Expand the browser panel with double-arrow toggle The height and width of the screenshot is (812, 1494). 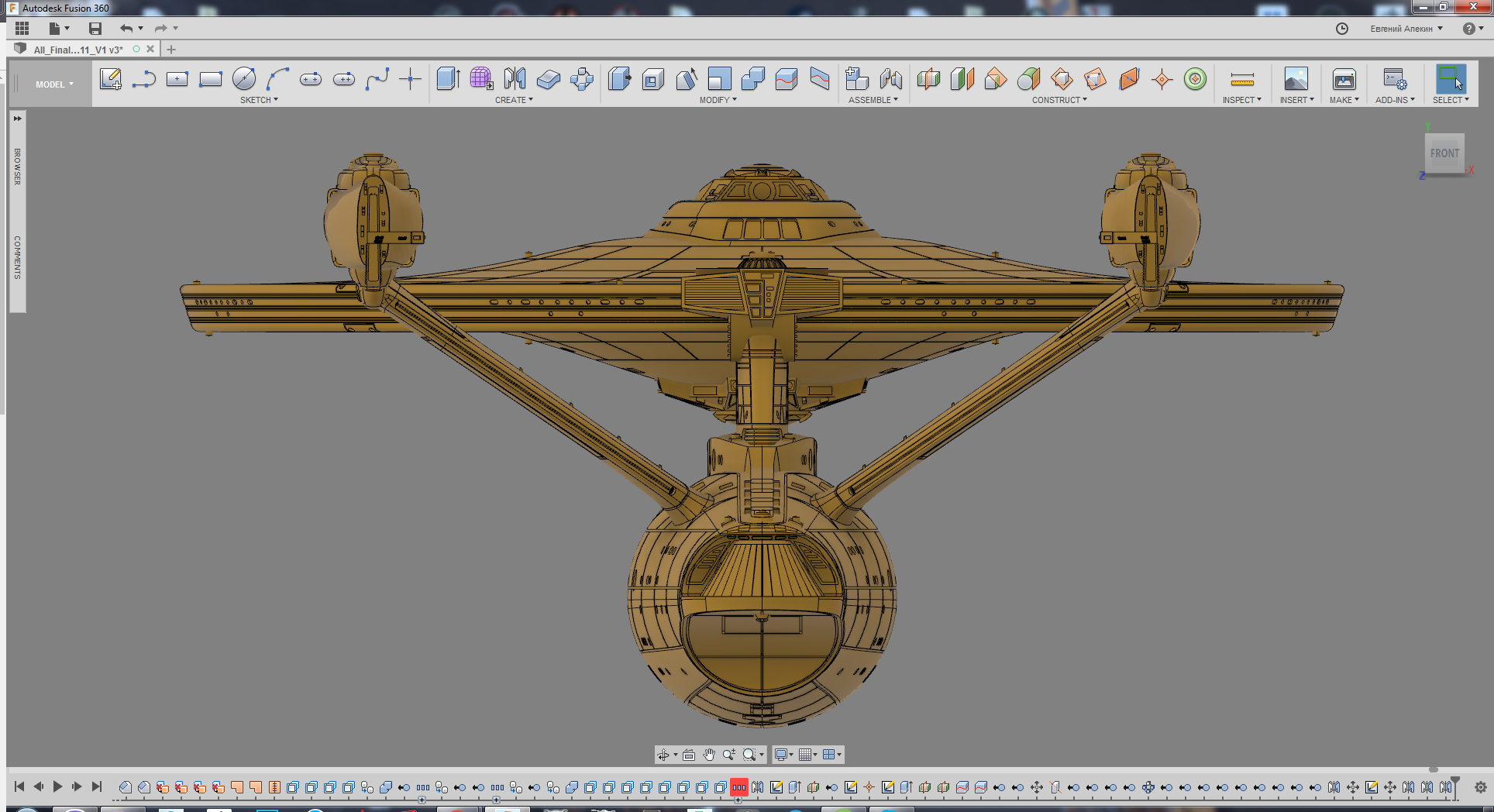(17, 119)
